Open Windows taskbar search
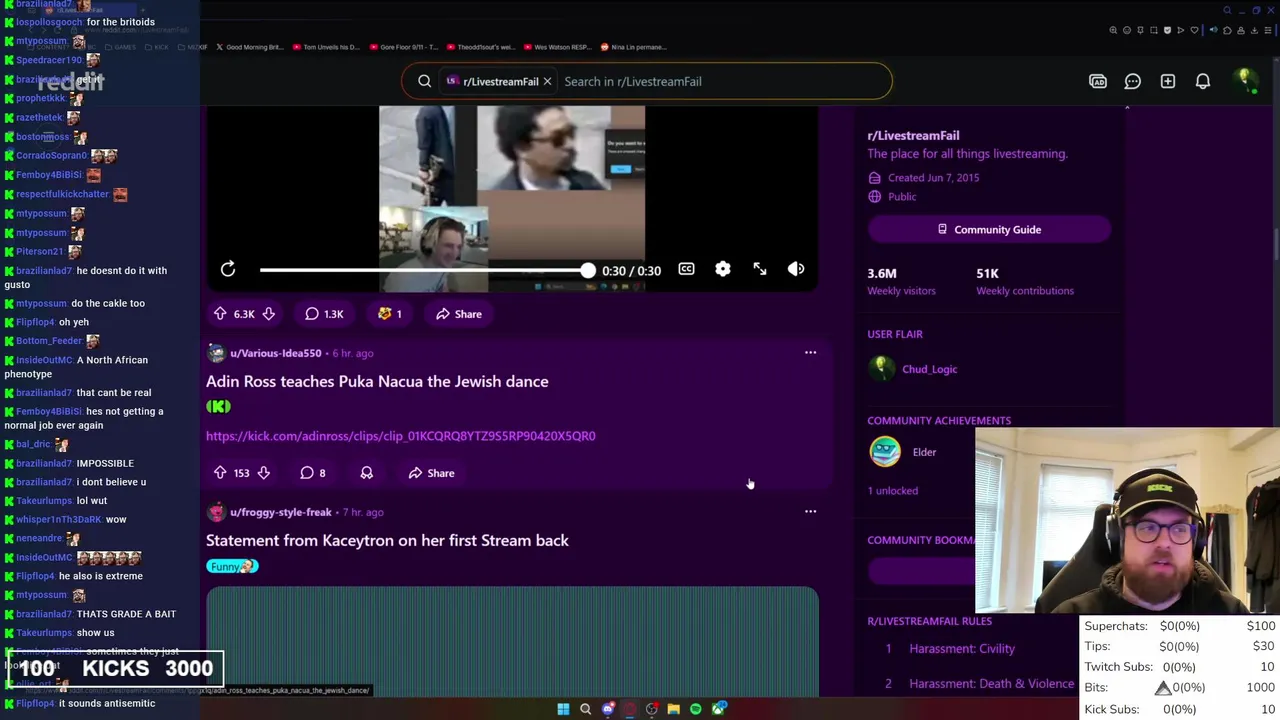Image resolution: width=1280 pixels, height=720 pixels. (x=586, y=709)
